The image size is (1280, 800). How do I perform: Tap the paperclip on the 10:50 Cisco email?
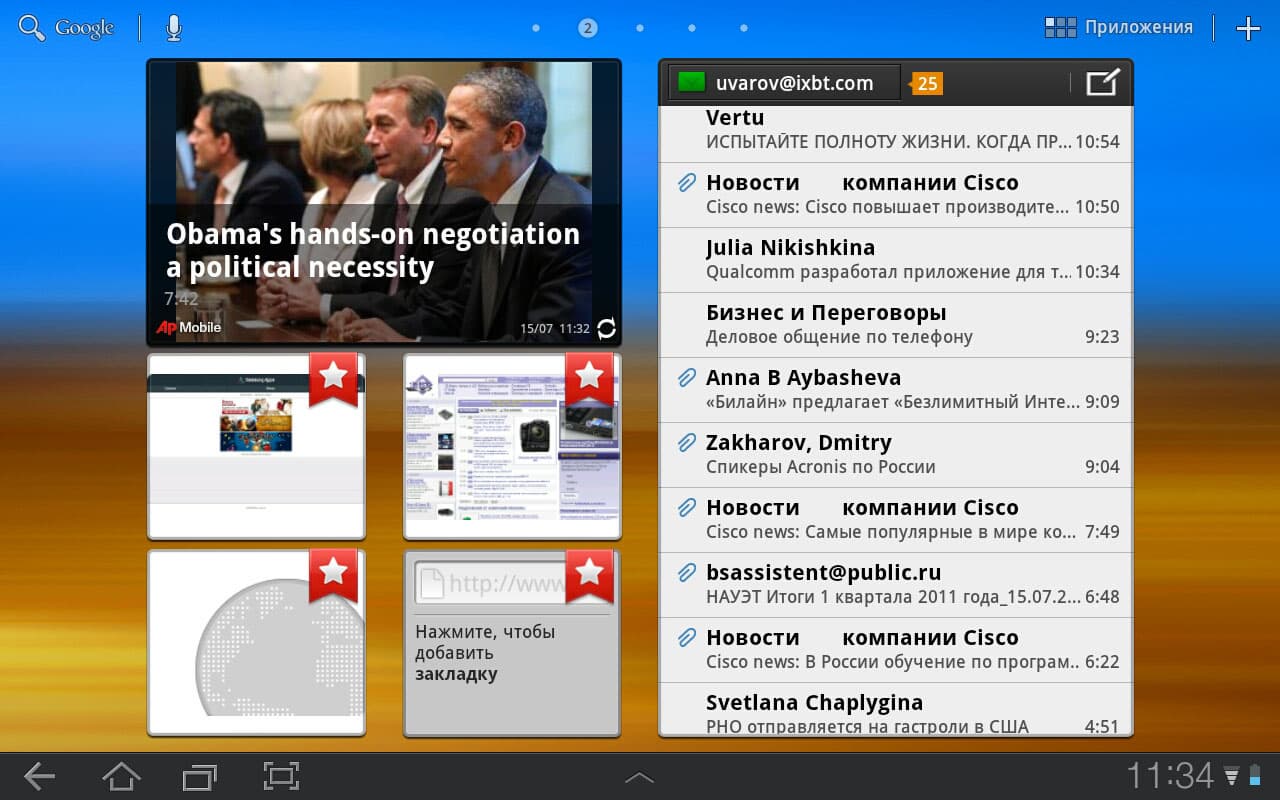click(686, 182)
